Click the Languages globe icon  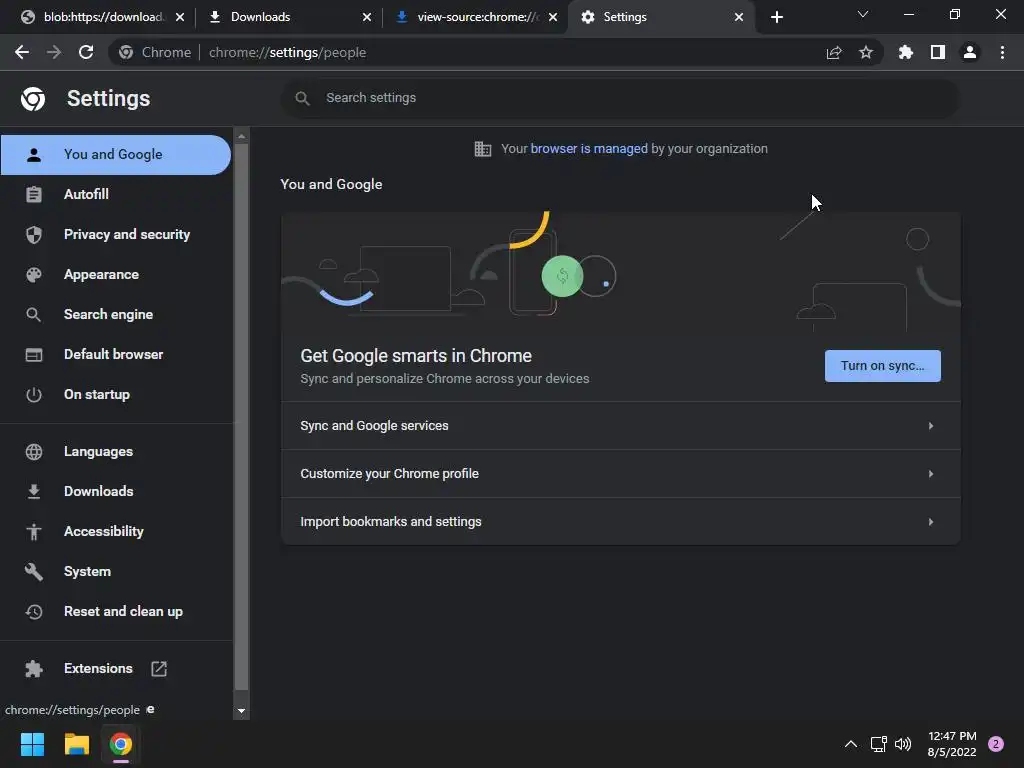(34, 452)
